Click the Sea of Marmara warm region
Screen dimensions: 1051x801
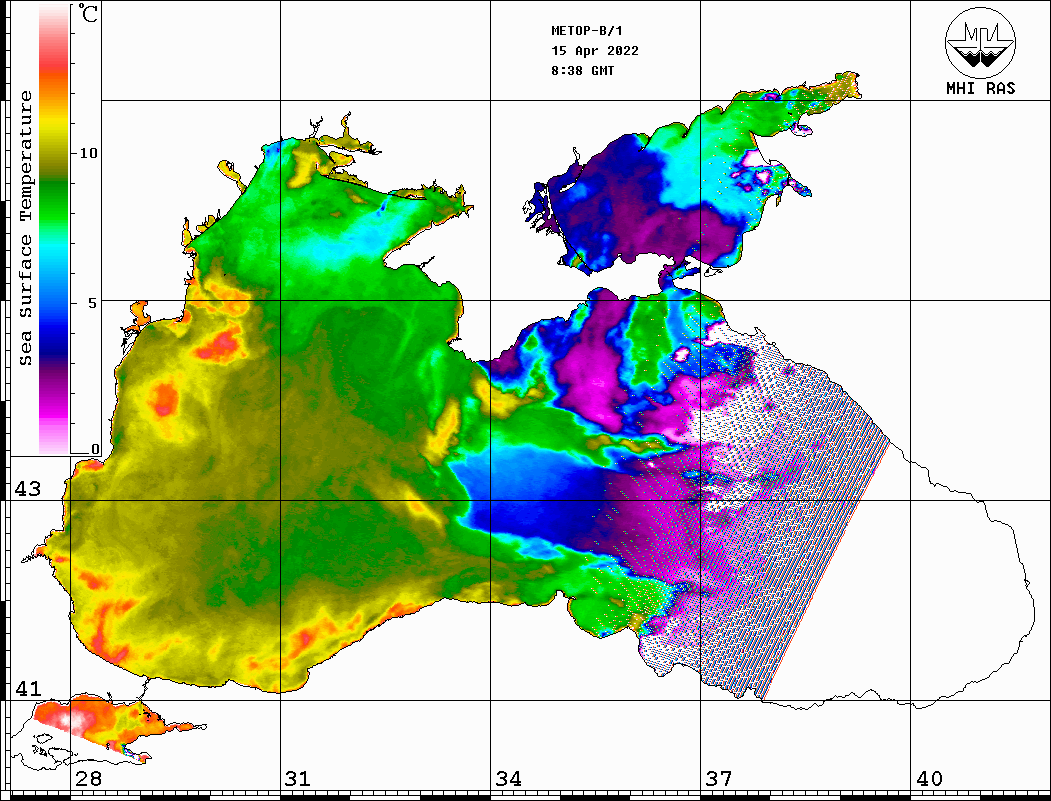(101, 724)
